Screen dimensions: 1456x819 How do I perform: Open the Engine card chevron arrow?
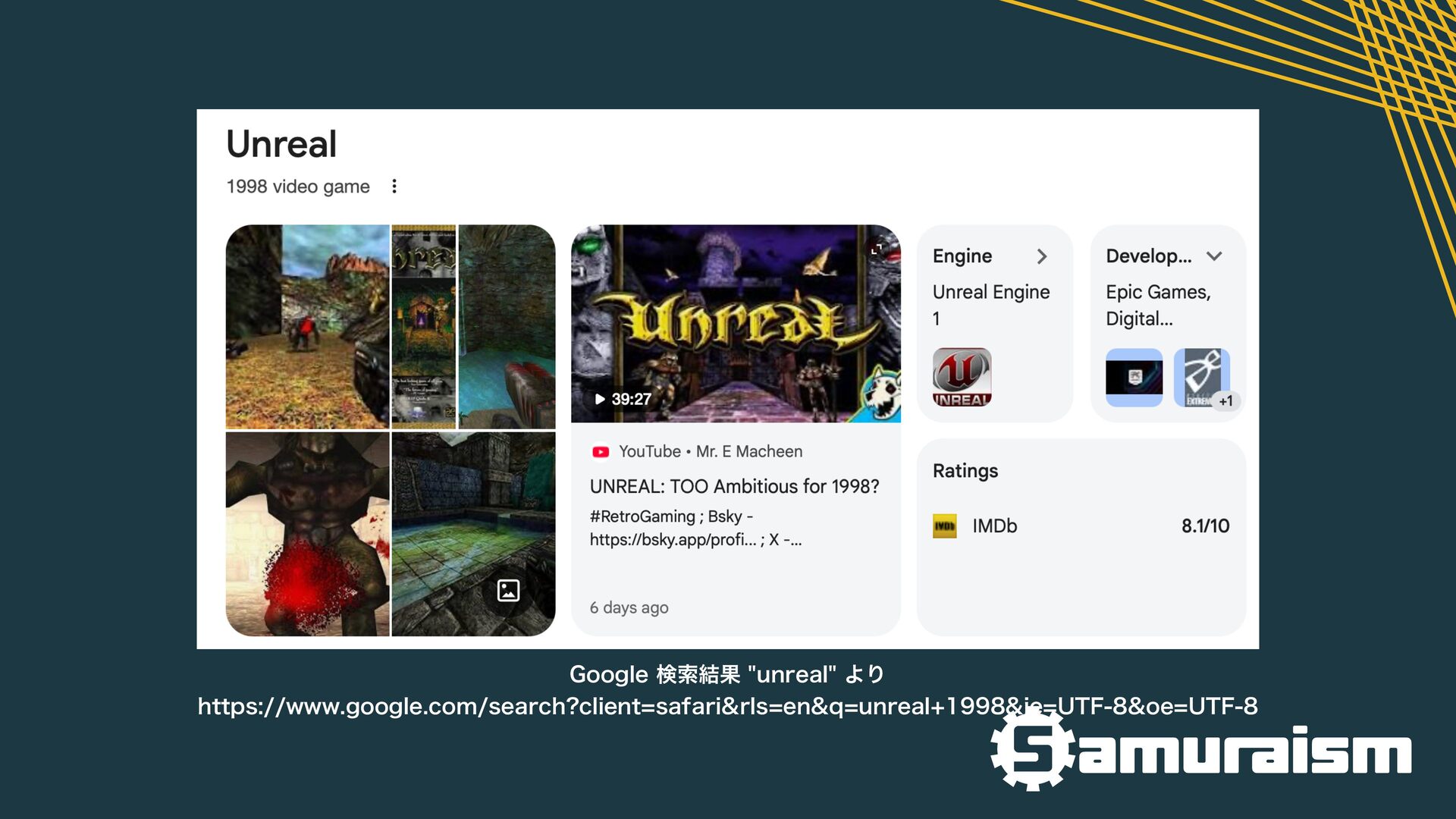coord(1042,256)
